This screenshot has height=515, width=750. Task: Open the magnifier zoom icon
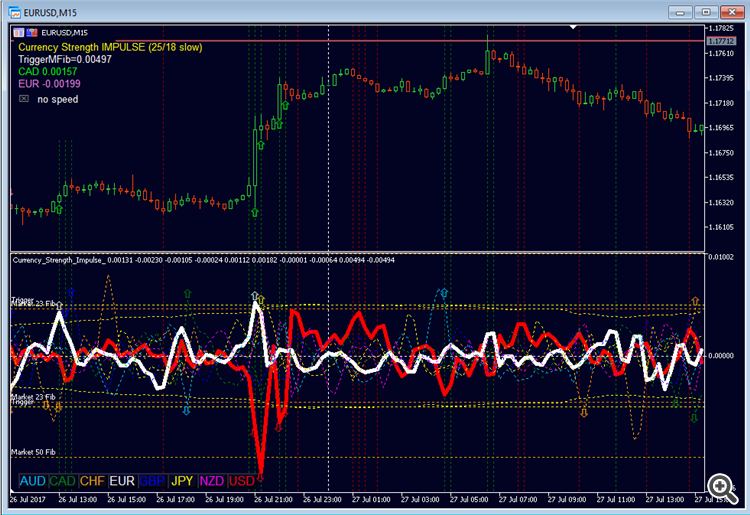722,488
